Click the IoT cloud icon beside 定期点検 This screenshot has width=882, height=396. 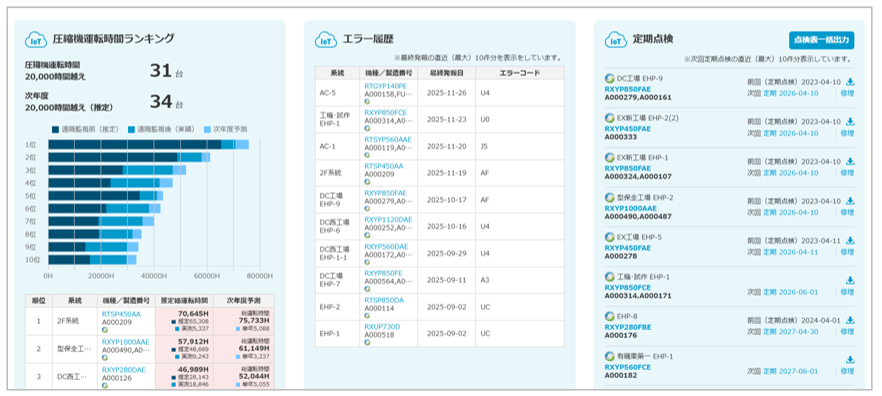[x=615, y=40]
